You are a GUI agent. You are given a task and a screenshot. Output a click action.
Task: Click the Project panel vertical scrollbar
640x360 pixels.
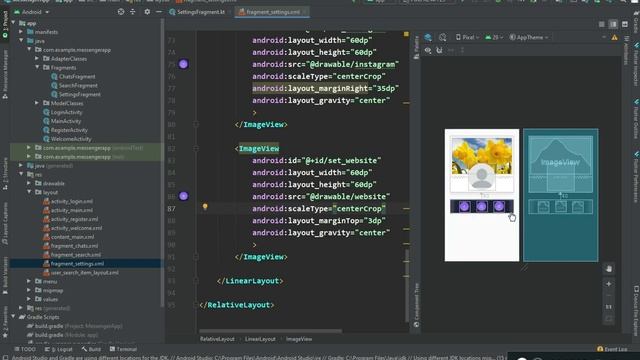coord(162,163)
